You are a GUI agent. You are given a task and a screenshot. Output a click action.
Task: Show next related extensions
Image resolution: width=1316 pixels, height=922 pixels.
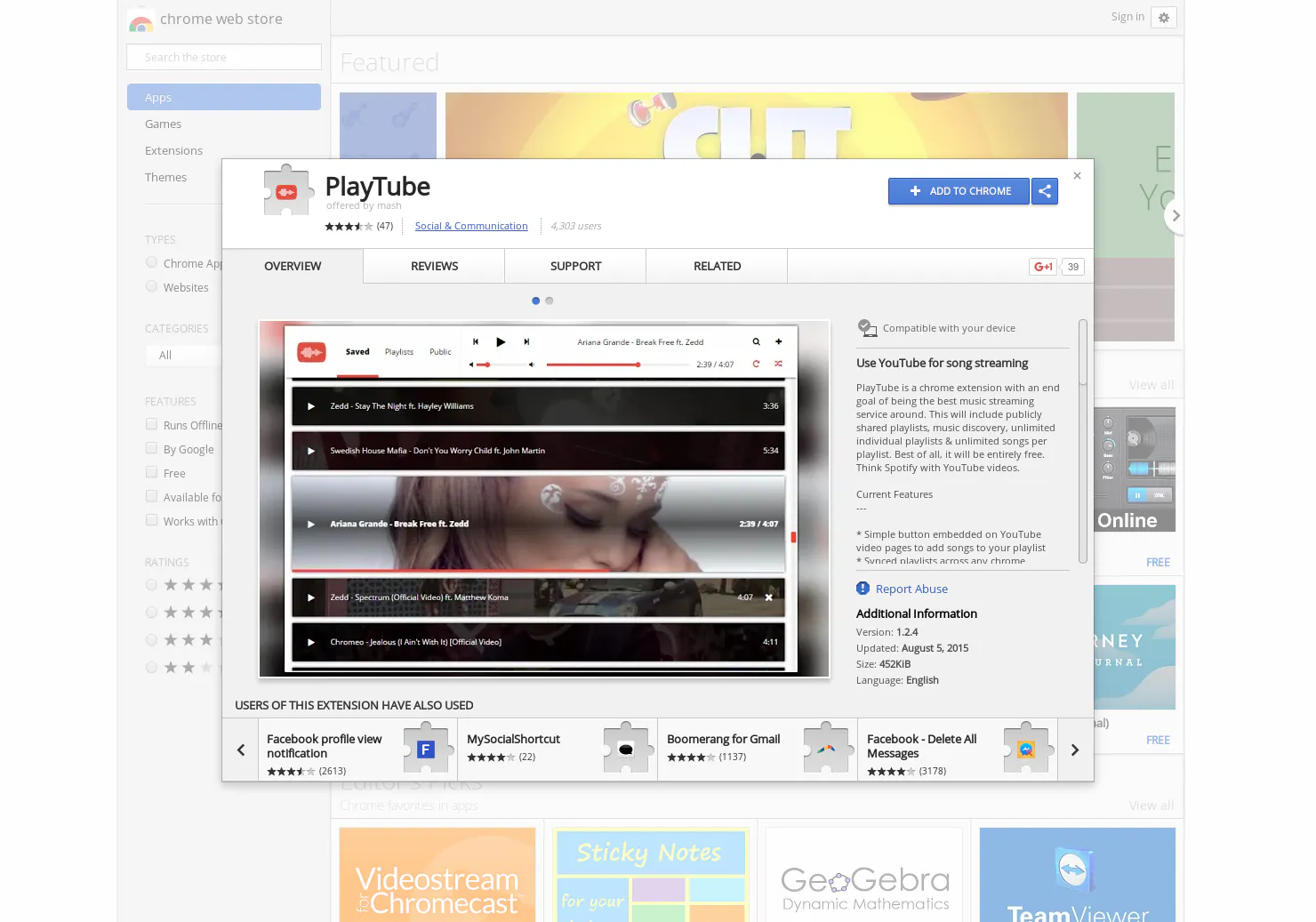(x=1075, y=750)
